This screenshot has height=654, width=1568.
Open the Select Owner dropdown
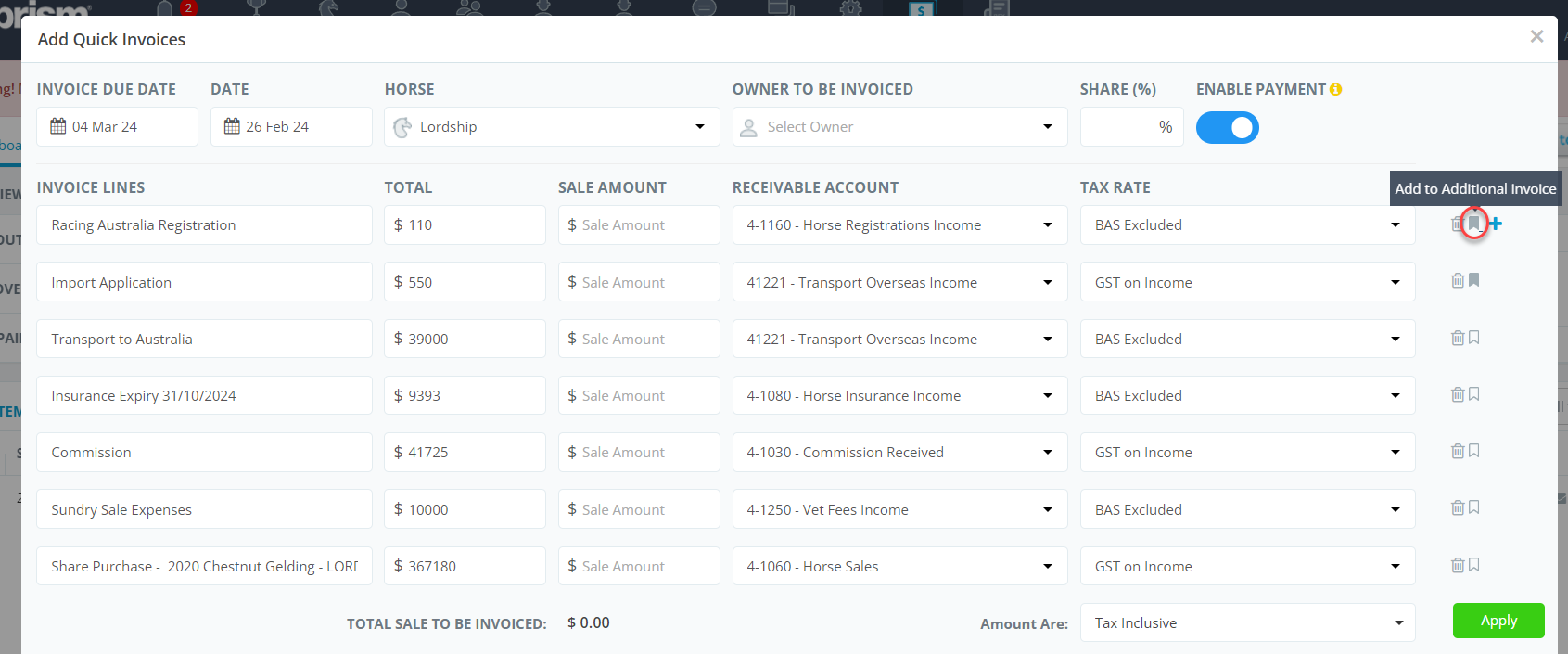899,127
